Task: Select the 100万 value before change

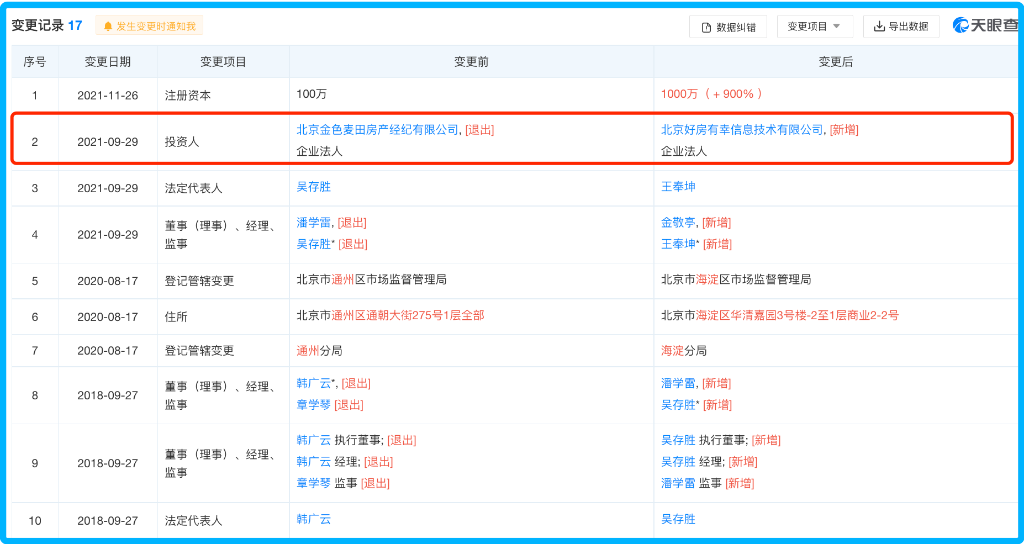Action: [312, 95]
